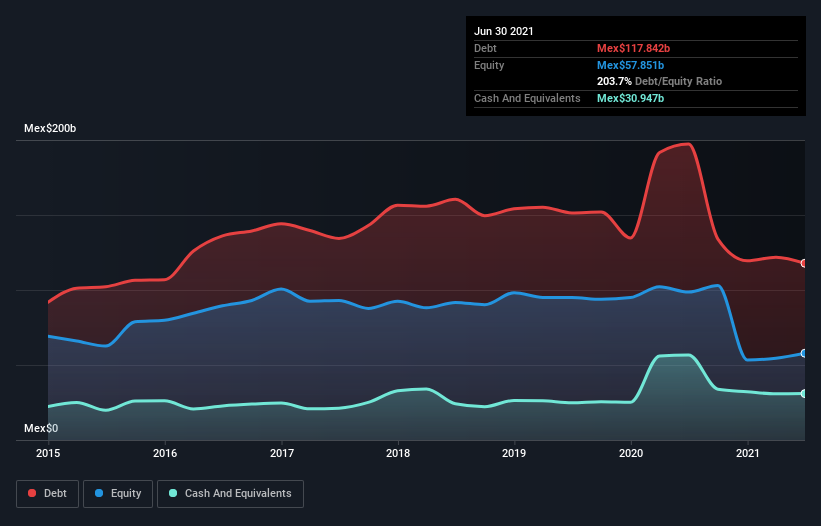The width and height of the screenshot is (821, 526).
Task: Click the teal Cash legend dot
Action: [173, 493]
